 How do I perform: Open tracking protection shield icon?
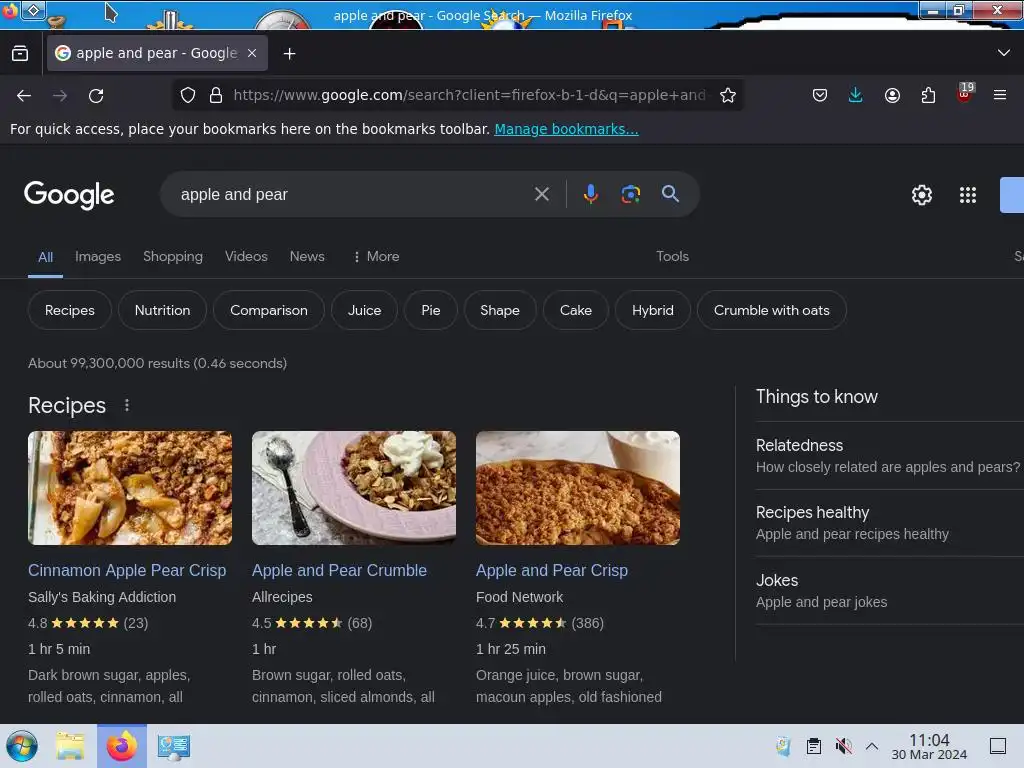click(x=187, y=95)
